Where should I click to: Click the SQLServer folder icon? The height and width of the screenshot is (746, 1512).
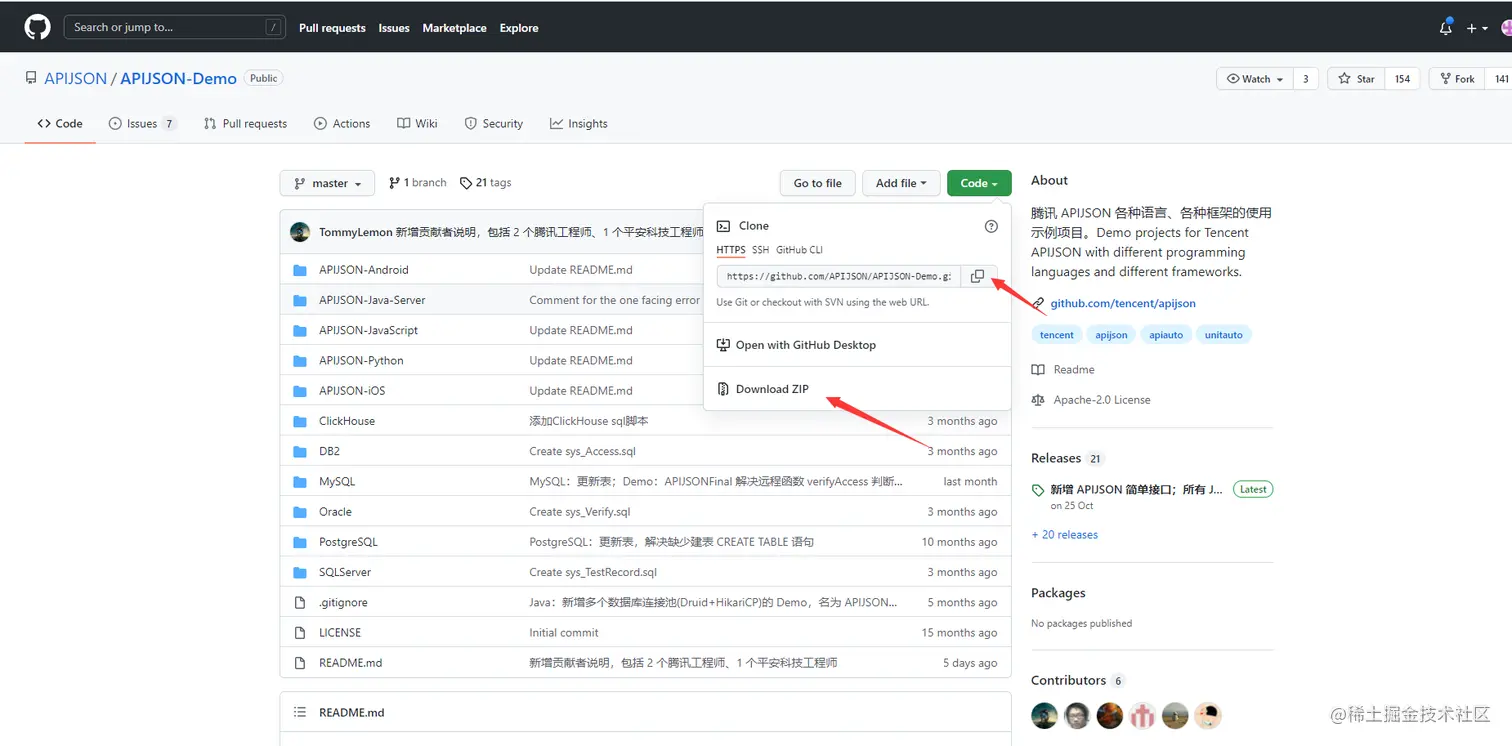point(299,572)
